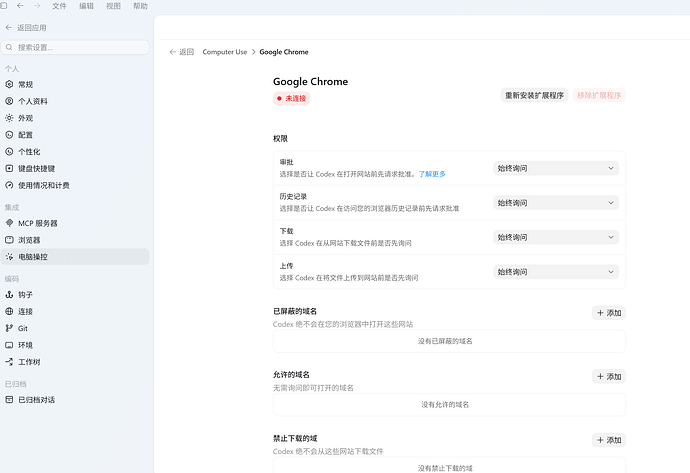Screen dimensions: 690x473
Task: Click the globe icon next to 连接
Action: pos(9,311)
